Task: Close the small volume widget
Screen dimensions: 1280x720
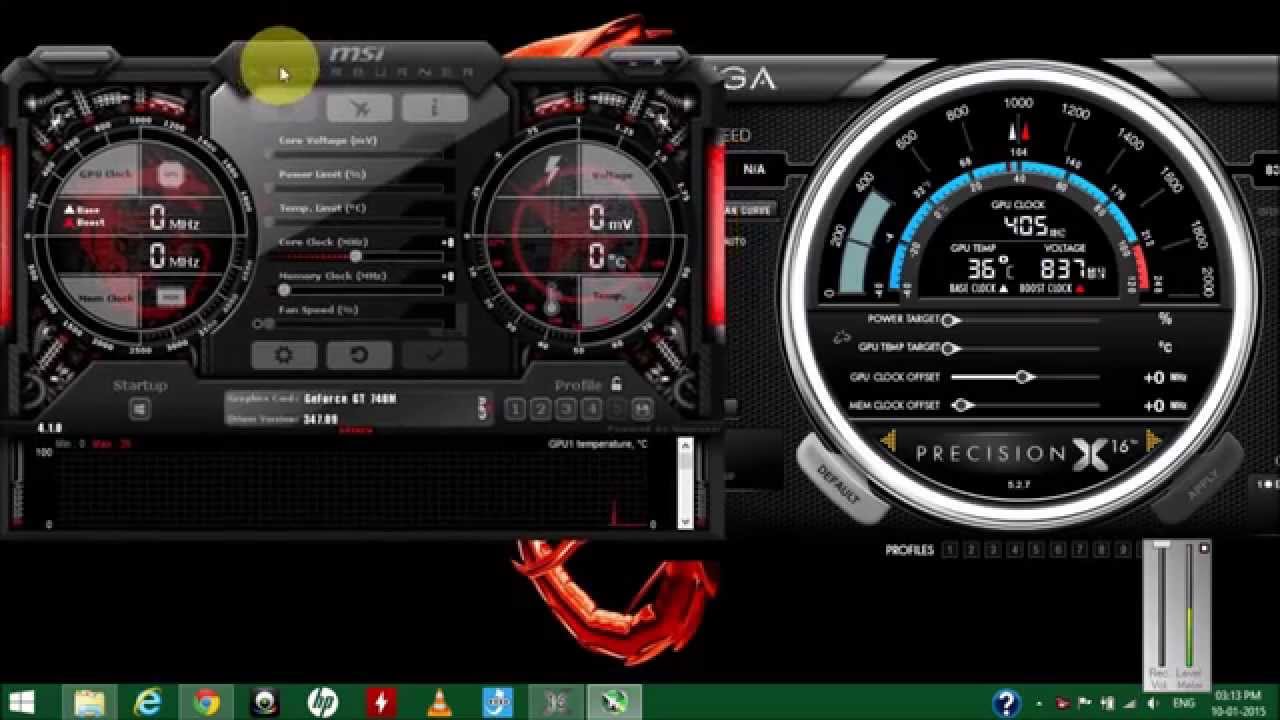Action: 1204,548
